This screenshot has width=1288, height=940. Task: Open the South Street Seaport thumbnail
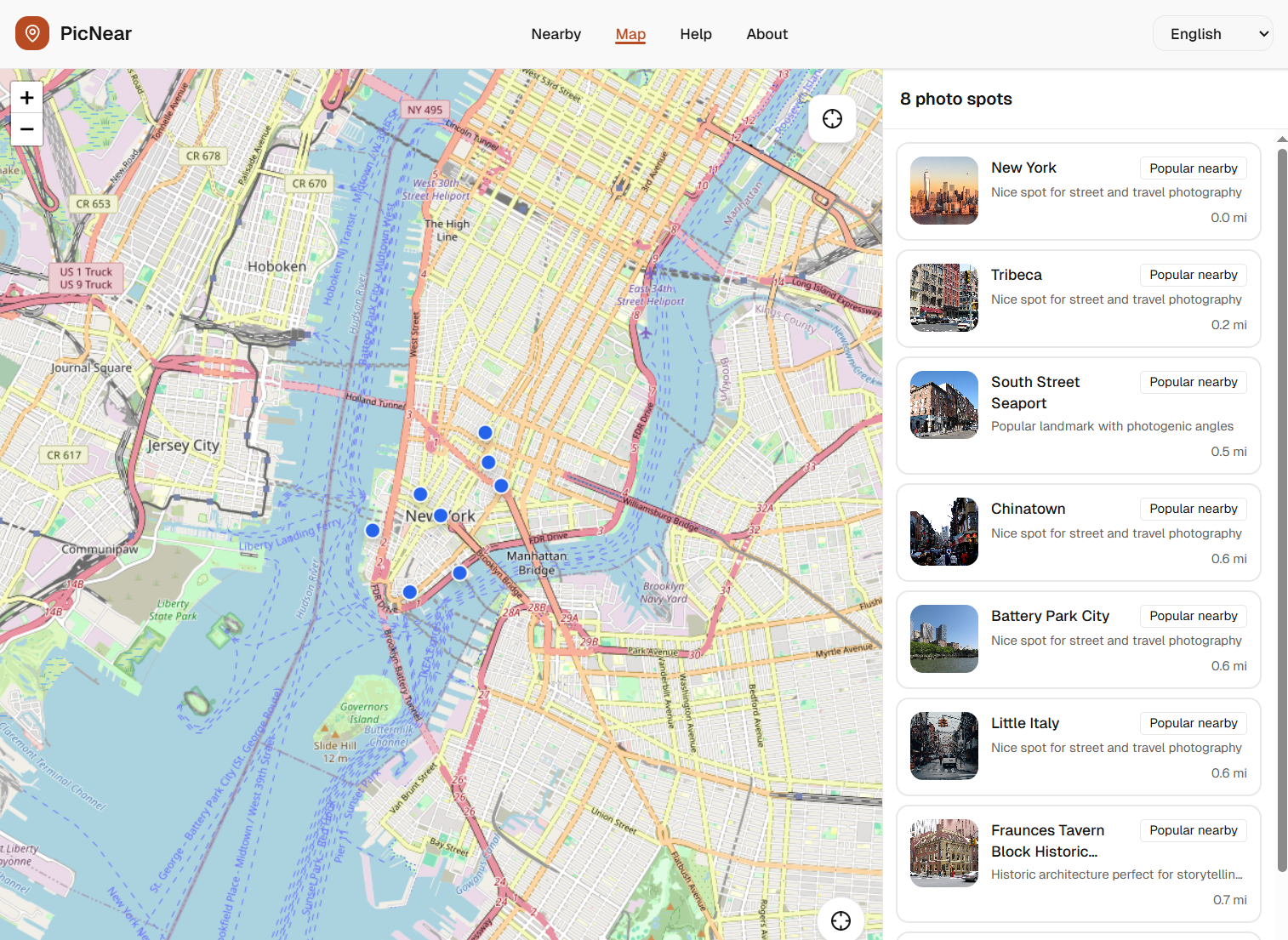click(944, 405)
